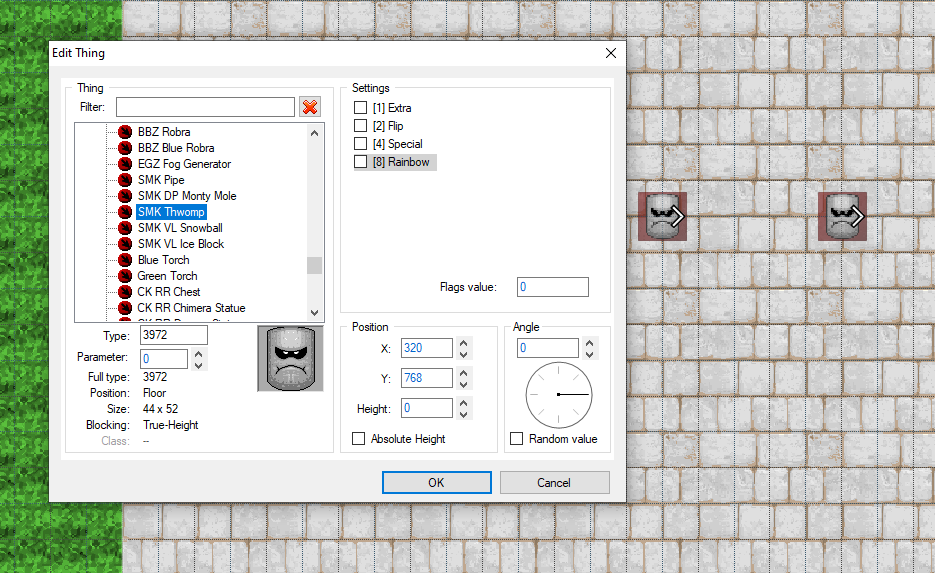Viewport: 935px width, 573px height.
Task: Click the red icon beside Green Torch
Action: pyautogui.click(x=125, y=276)
